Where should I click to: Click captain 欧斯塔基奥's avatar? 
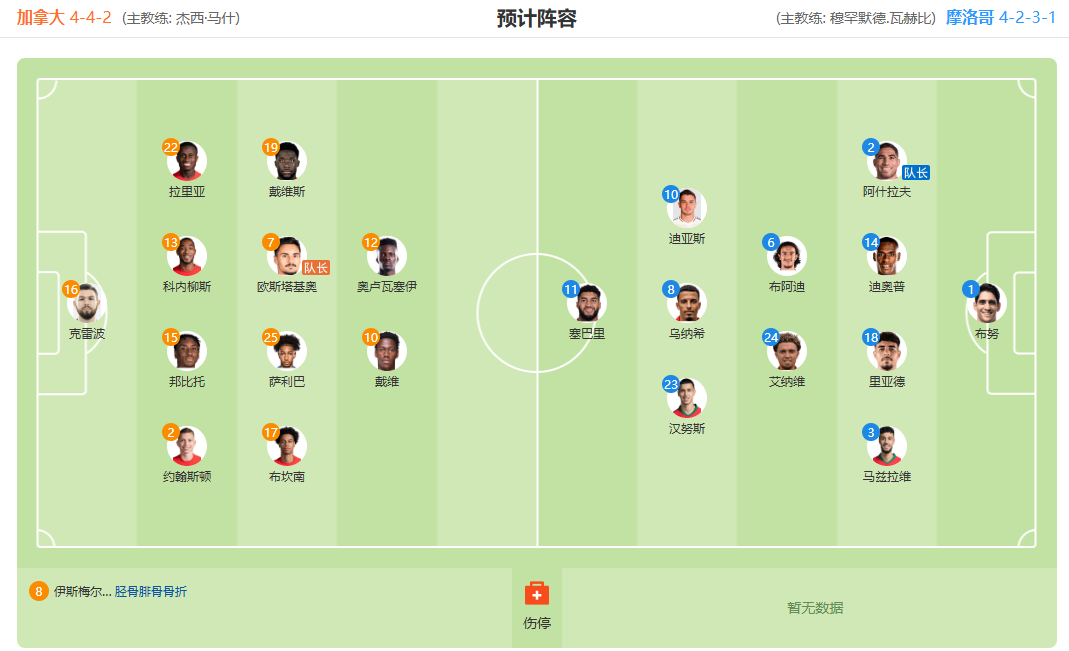(286, 256)
